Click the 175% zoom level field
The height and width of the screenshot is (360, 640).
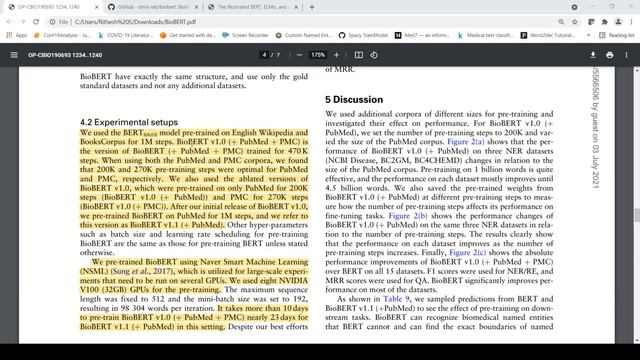(318, 55)
